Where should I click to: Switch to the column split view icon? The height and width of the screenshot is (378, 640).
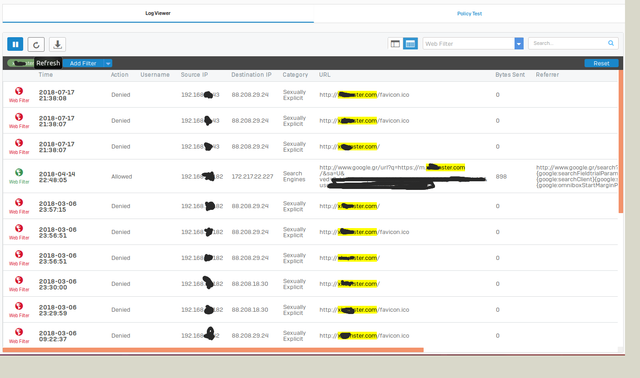pyautogui.click(x=395, y=44)
